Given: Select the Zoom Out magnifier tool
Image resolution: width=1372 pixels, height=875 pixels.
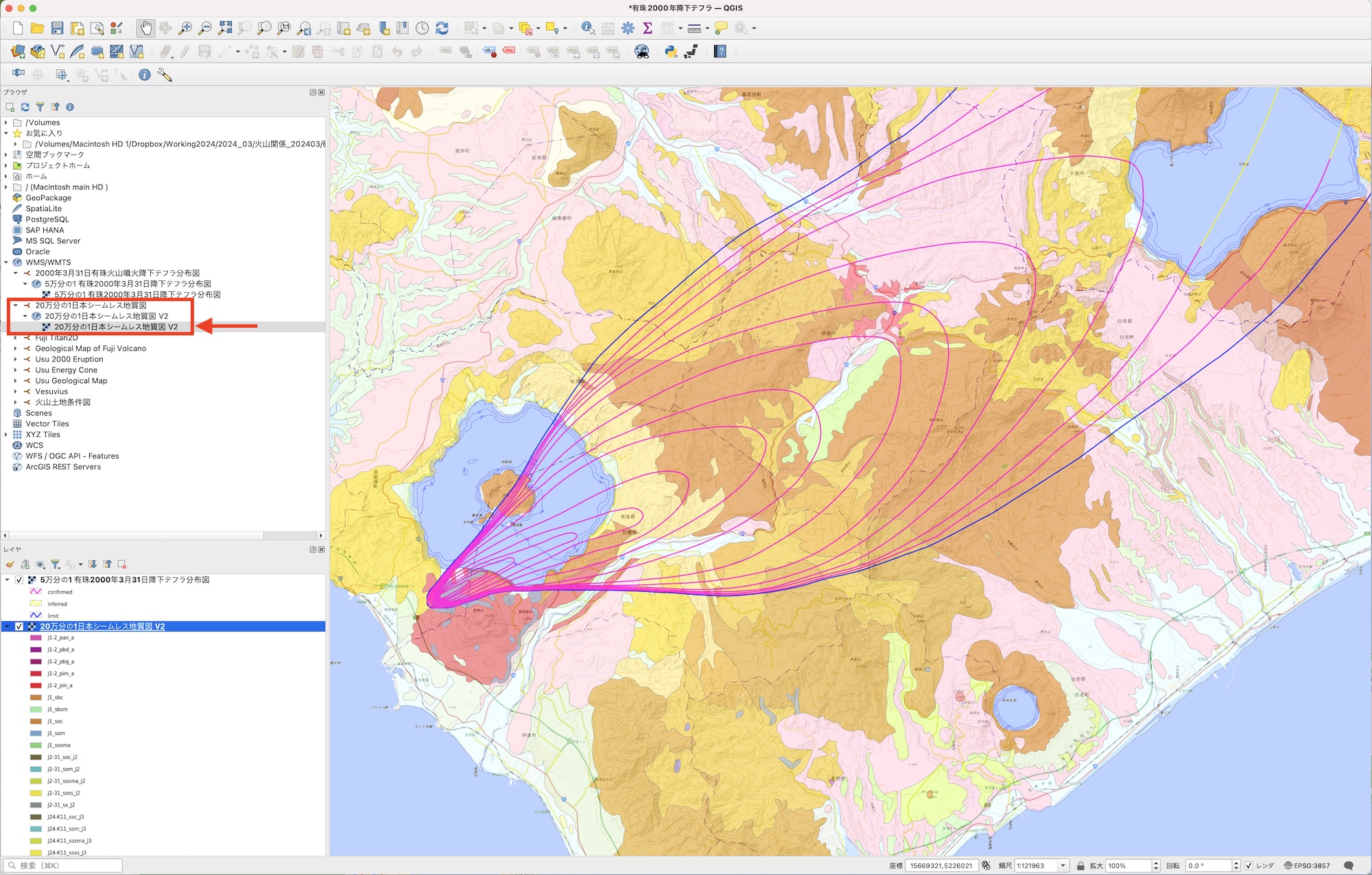Looking at the screenshot, I should click(204, 28).
